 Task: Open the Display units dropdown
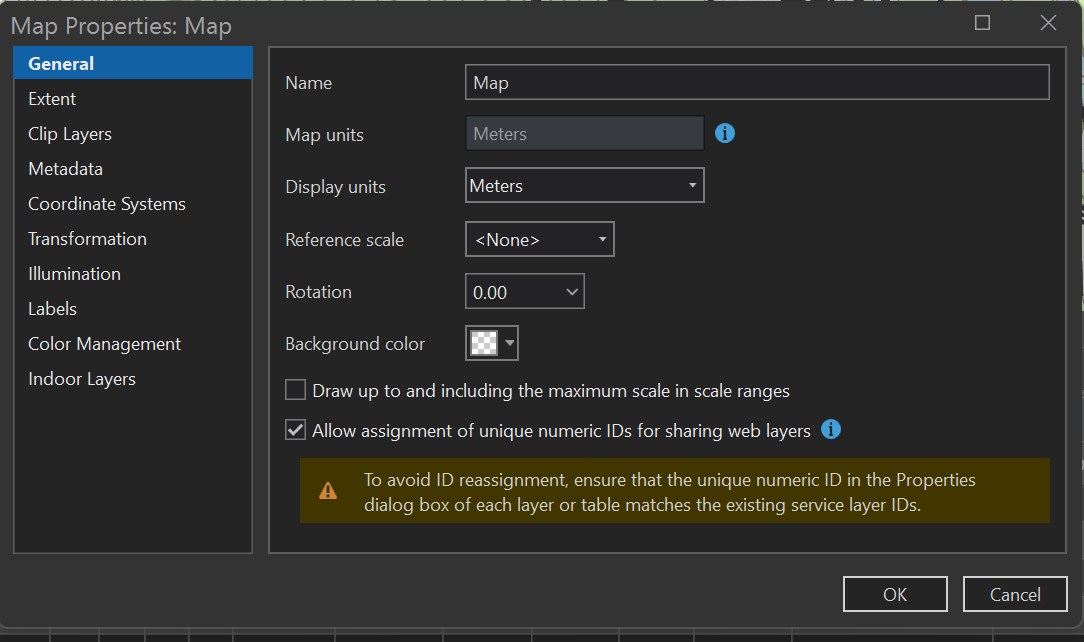point(585,186)
